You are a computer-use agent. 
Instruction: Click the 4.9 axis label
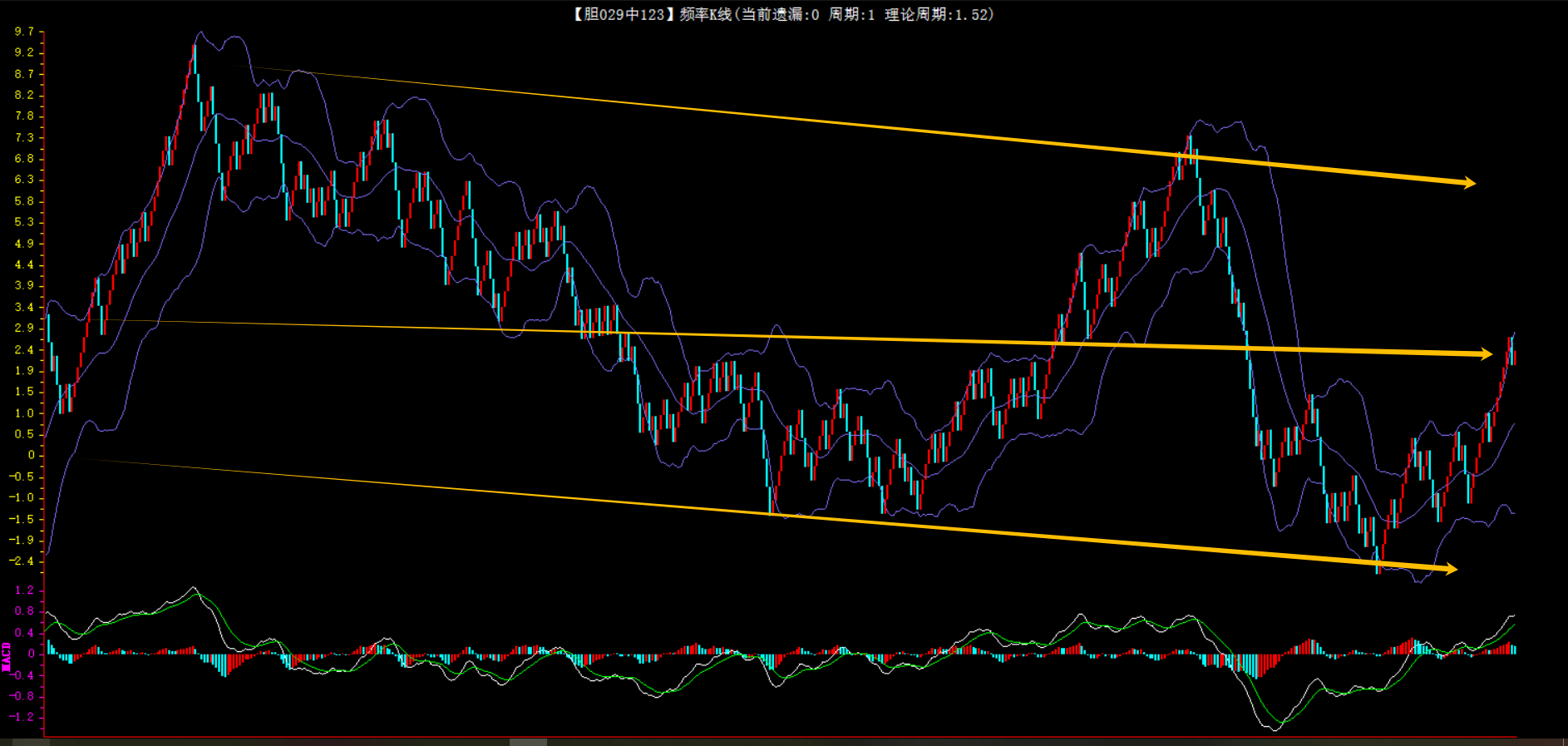pyautogui.click(x=24, y=244)
